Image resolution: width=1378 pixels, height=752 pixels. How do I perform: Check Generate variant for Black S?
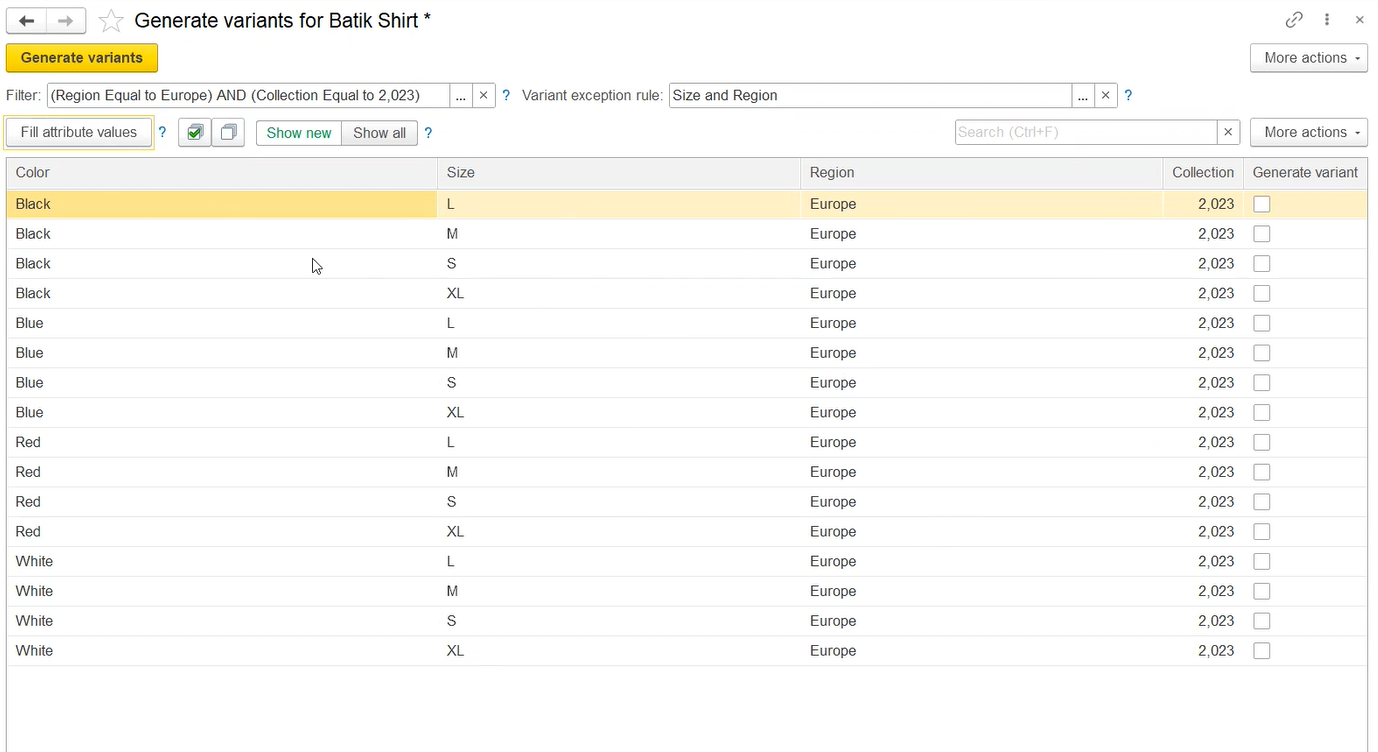(x=1262, y=264)
